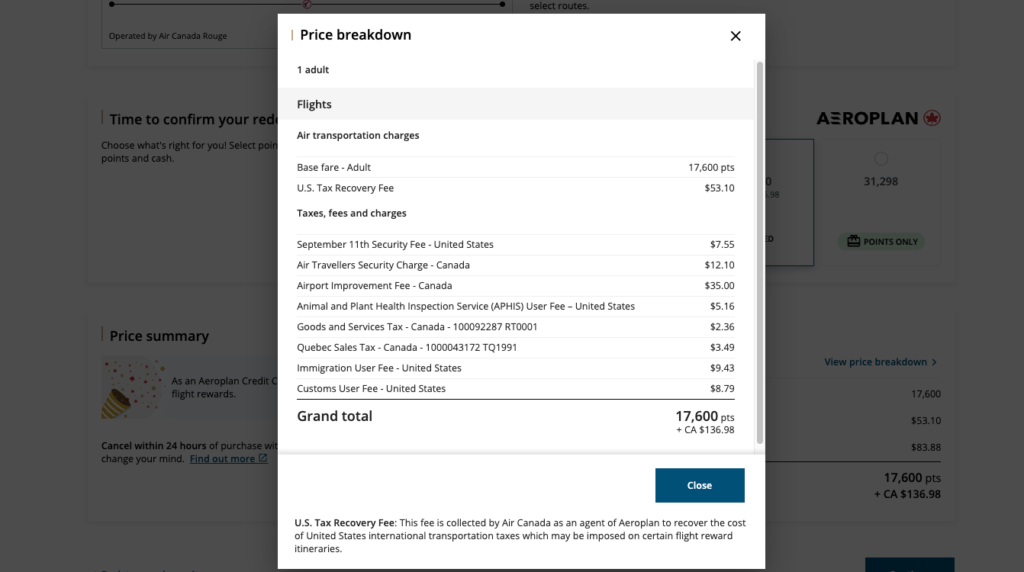1024x572 pixels.
Task: Click the Quebec Sales Tax row
Action: coord(515,347)
